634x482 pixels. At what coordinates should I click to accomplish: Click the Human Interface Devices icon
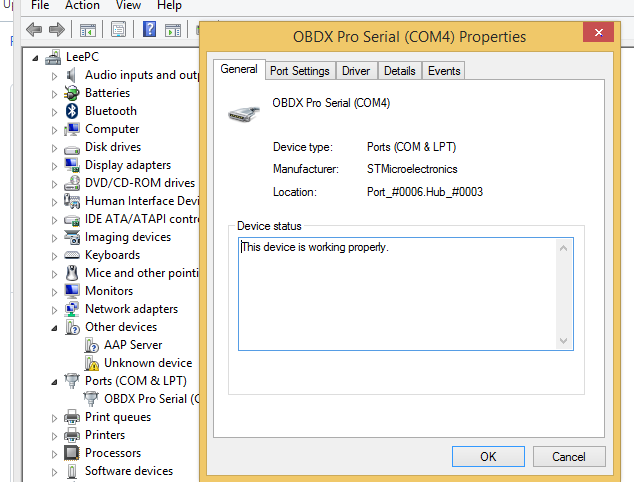coord(72,201)
